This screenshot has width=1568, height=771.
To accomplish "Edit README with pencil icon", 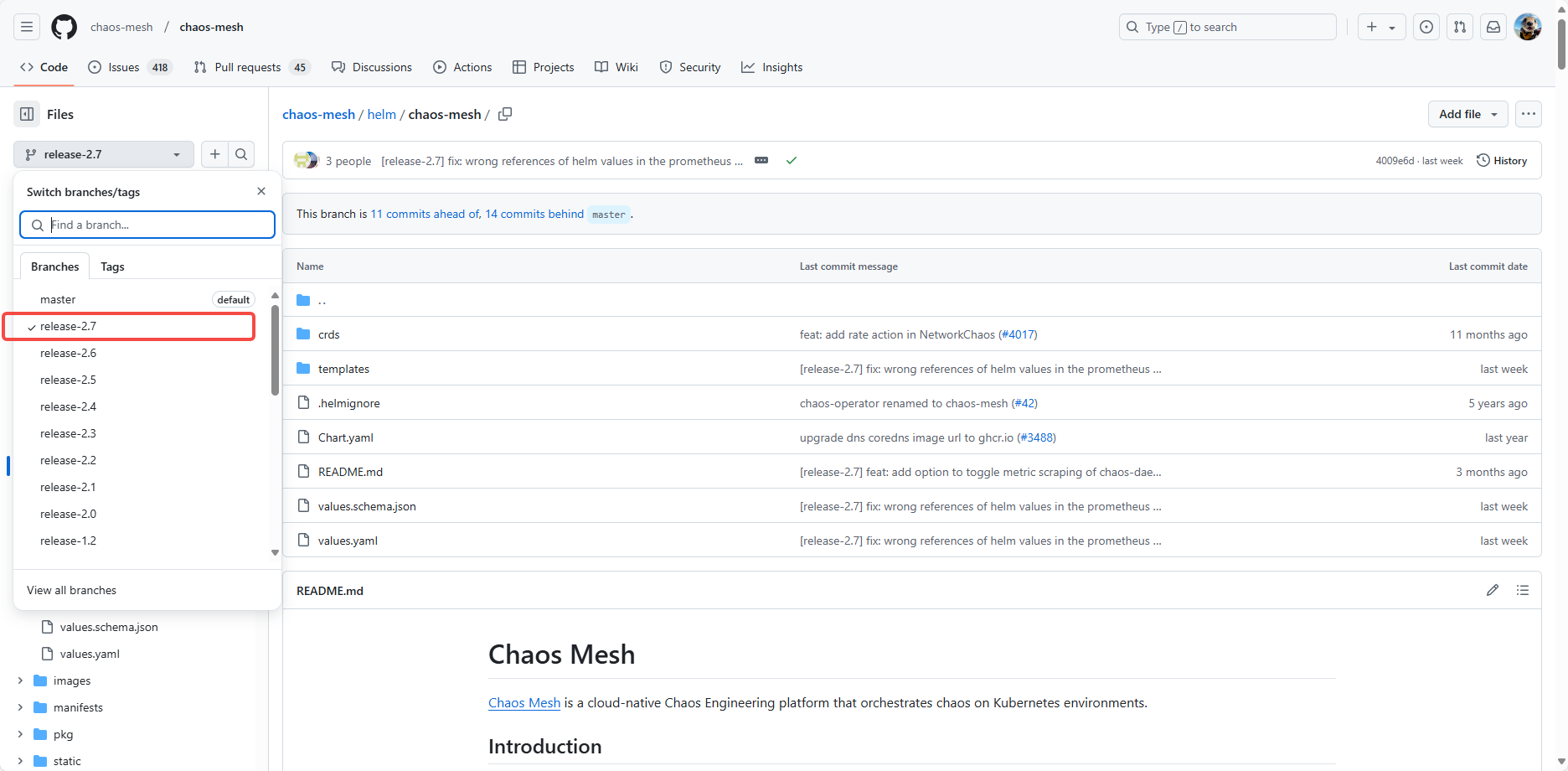I will coord(1493,590).
